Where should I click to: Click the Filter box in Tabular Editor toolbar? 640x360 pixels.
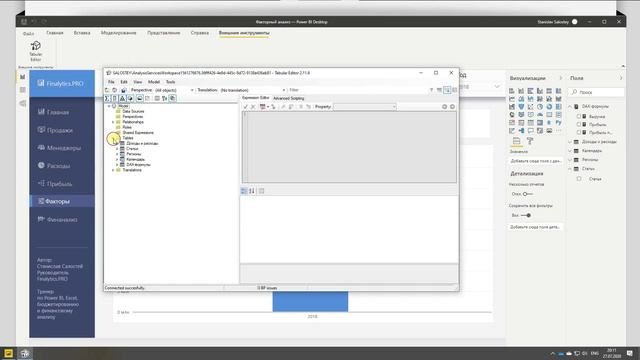(357, 90)
